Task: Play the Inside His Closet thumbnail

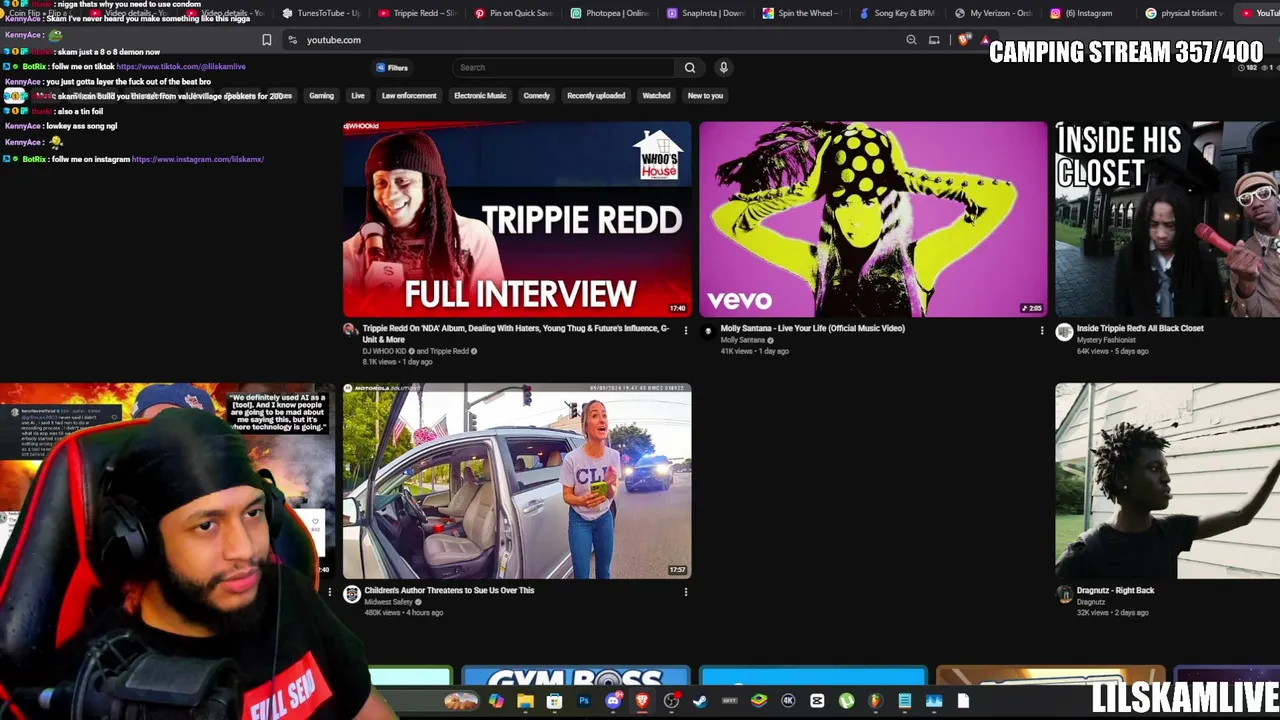Action: 1167,219
